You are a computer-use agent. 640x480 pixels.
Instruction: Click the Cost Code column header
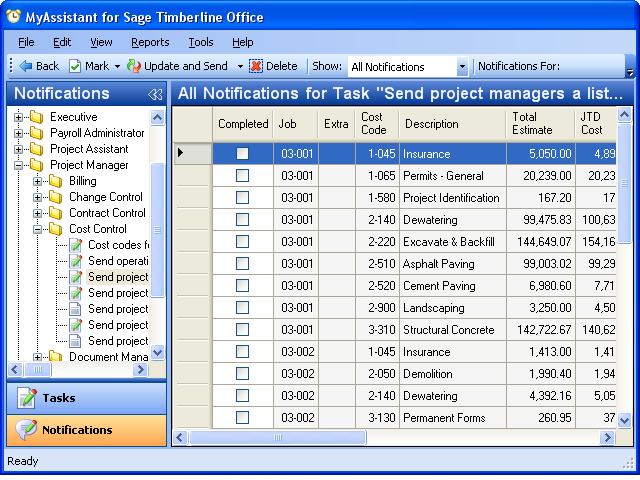(378, 124)
